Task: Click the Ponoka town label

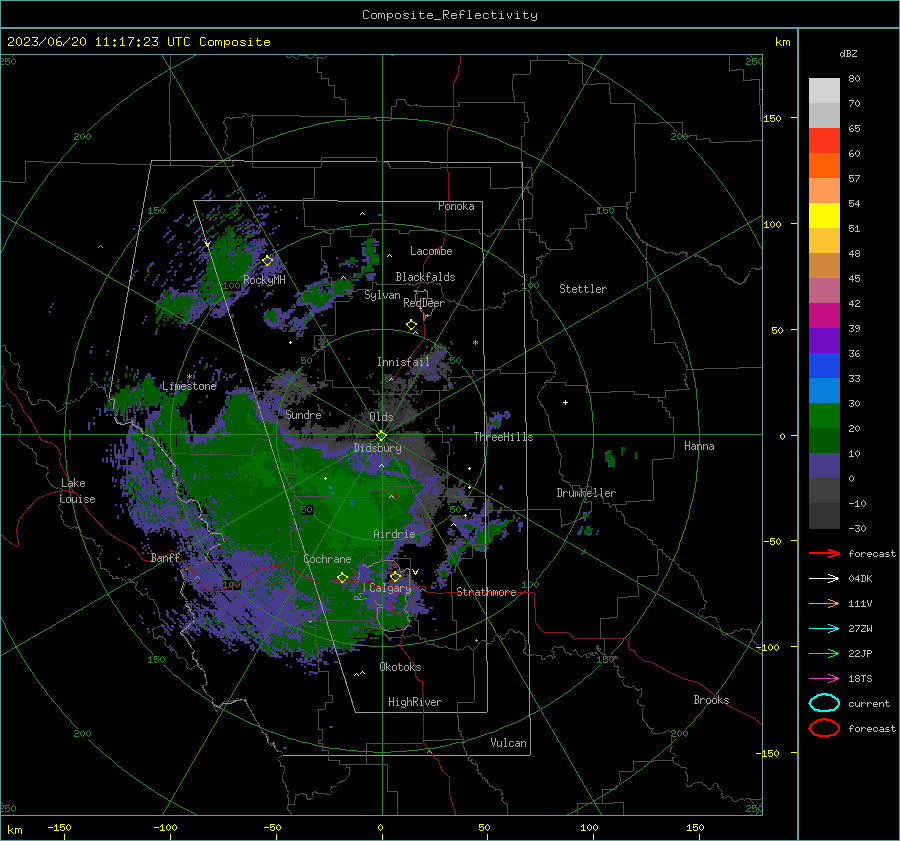Action: tap(456, 206)
